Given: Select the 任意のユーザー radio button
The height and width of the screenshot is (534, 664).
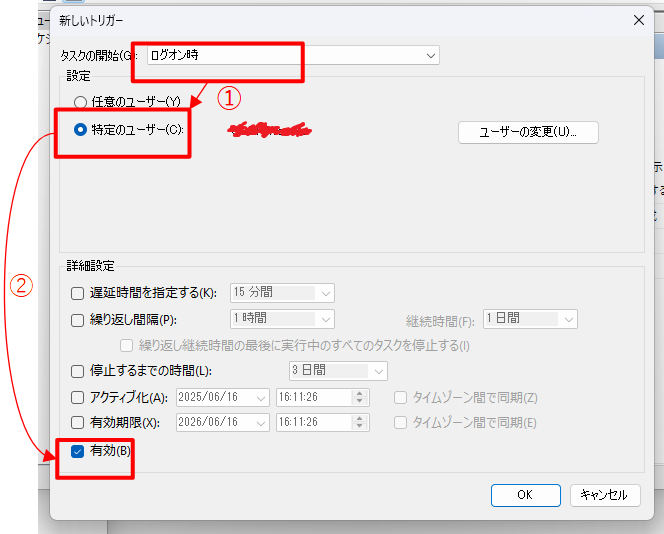Looking at the screenshot, I should point(80,102).
